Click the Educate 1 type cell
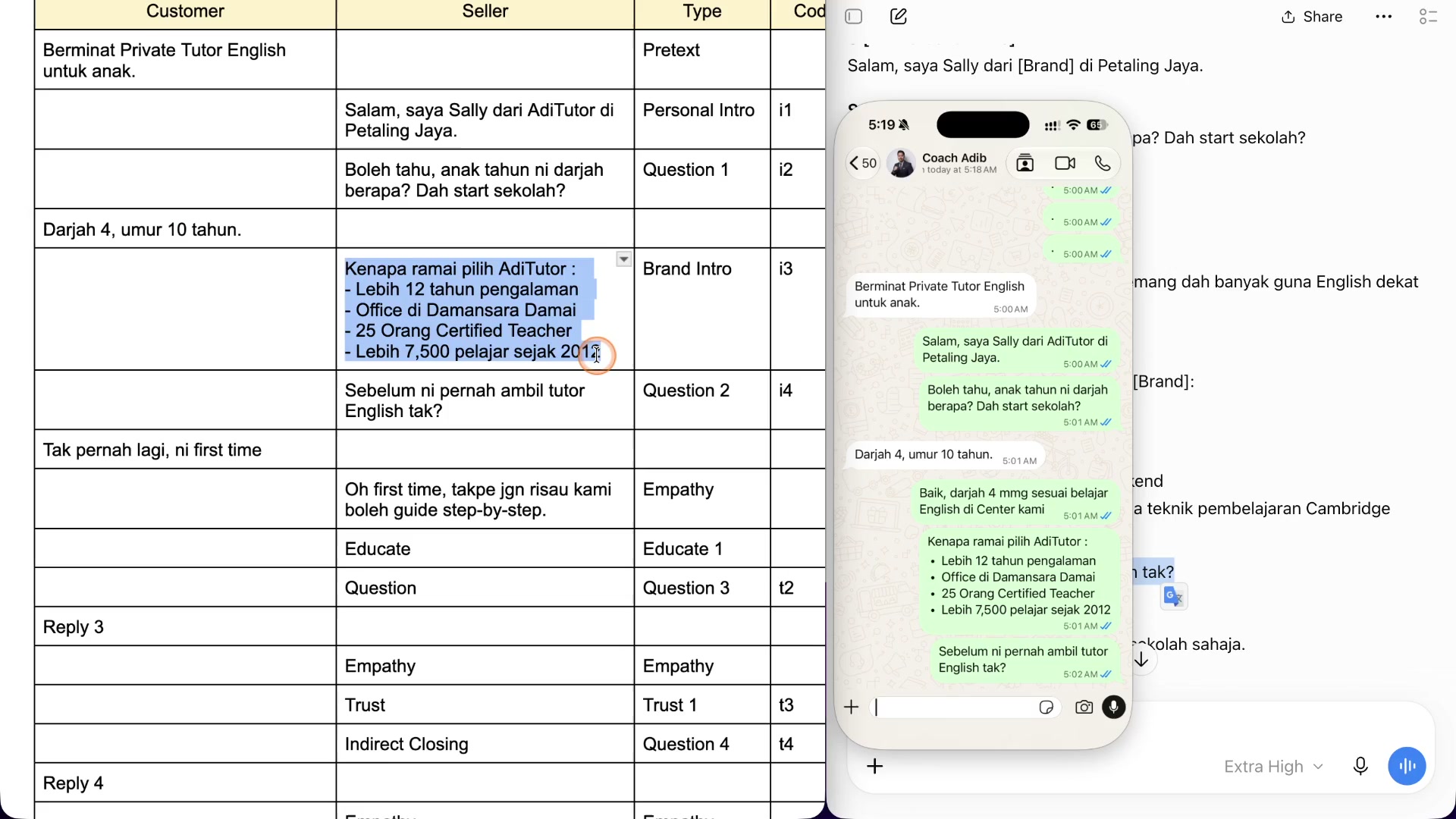Viewport: 1456px width, 819px height. 702,549
